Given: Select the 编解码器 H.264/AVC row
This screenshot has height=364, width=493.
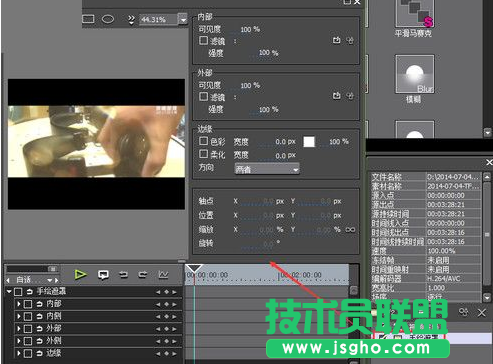Looking at the screenshot, I should pyautogui.click(x=426, y=278).
